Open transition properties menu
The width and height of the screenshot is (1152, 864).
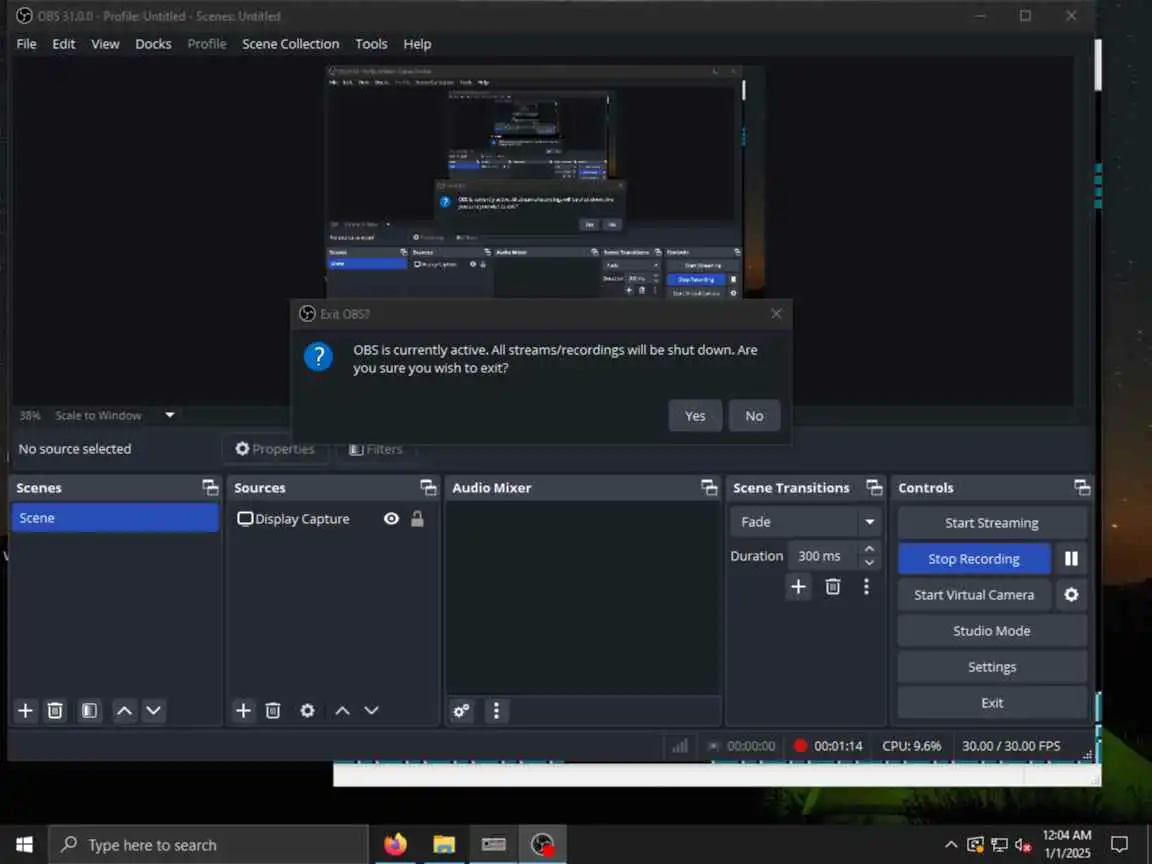click(x=866, y=586)
